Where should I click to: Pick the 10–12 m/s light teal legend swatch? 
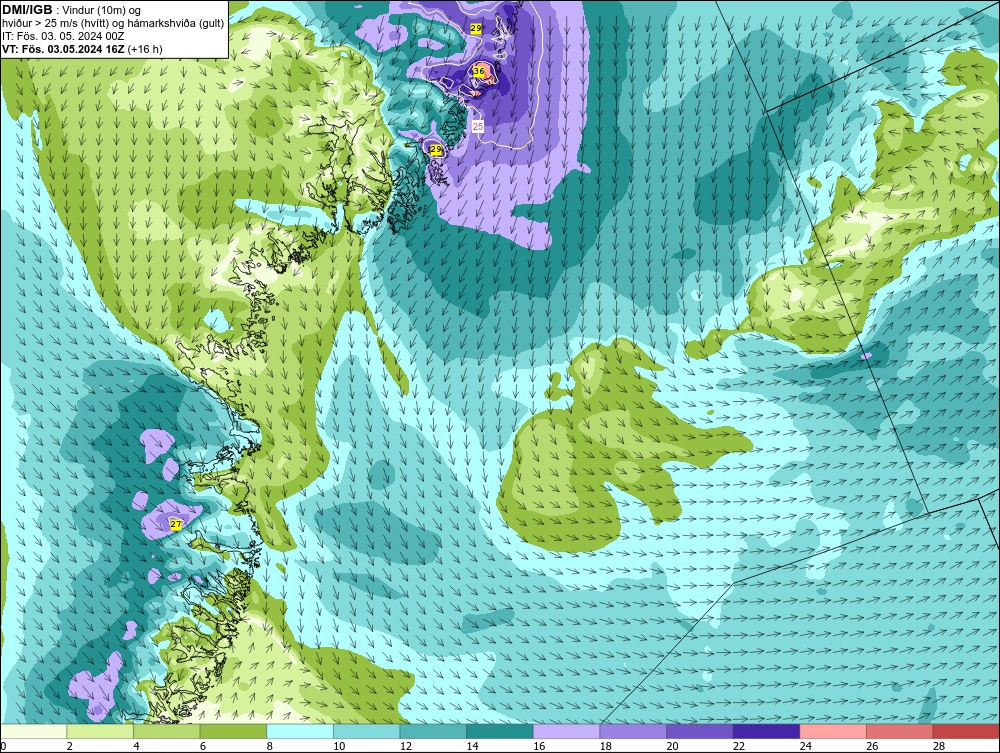tap(367, 731)
